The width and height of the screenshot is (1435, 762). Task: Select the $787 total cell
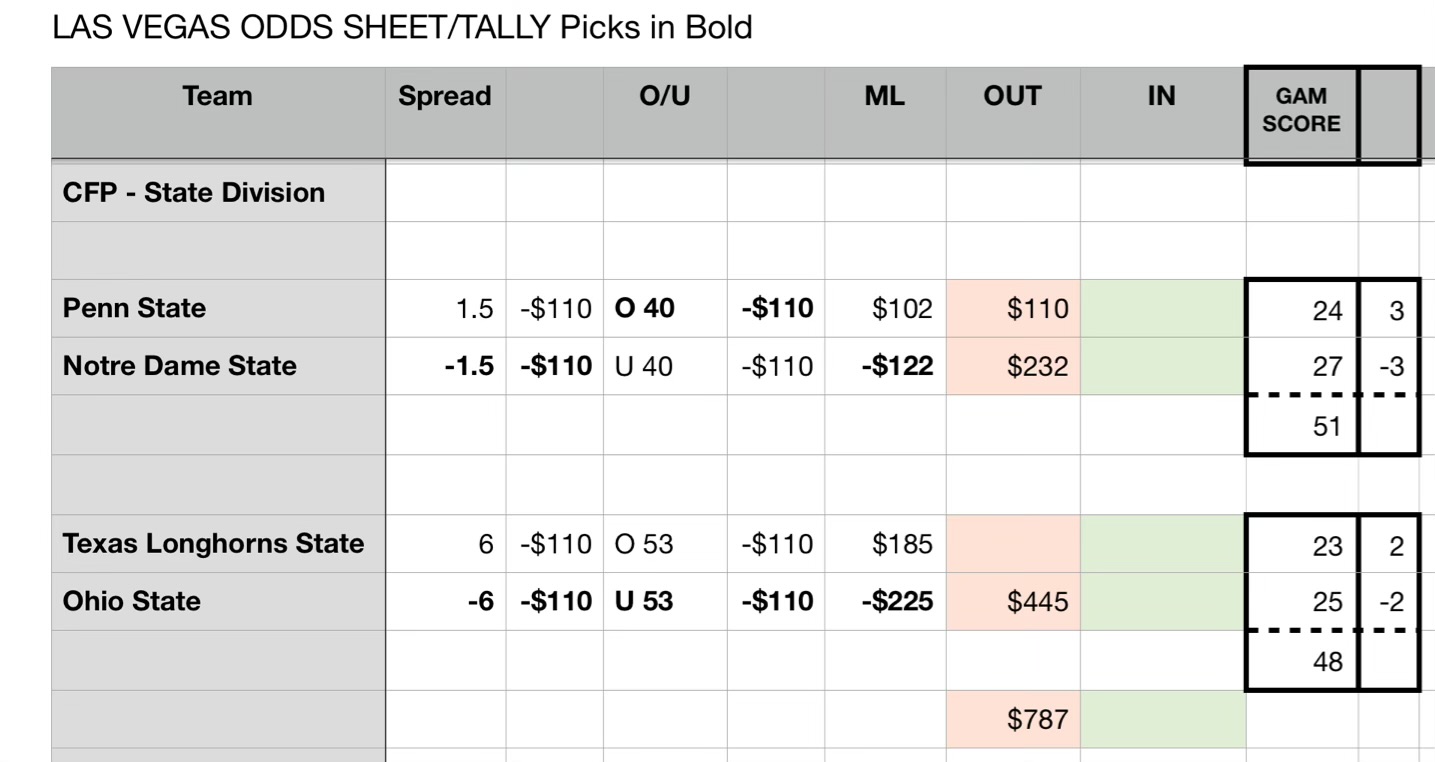coord(1013,719)
